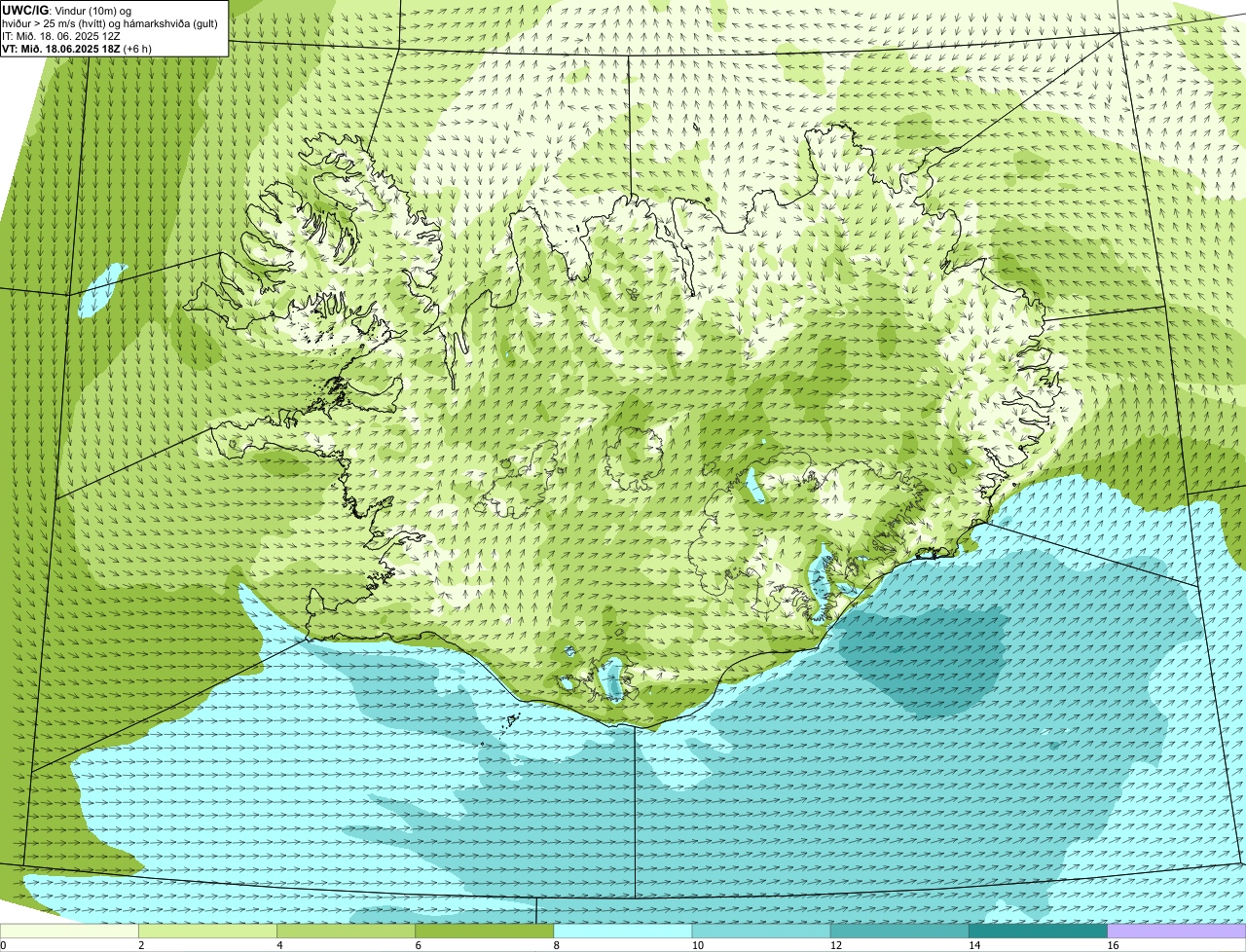1246x952 pixels.
Task: Click the legend value label '0'
Action: click(3, 945)
